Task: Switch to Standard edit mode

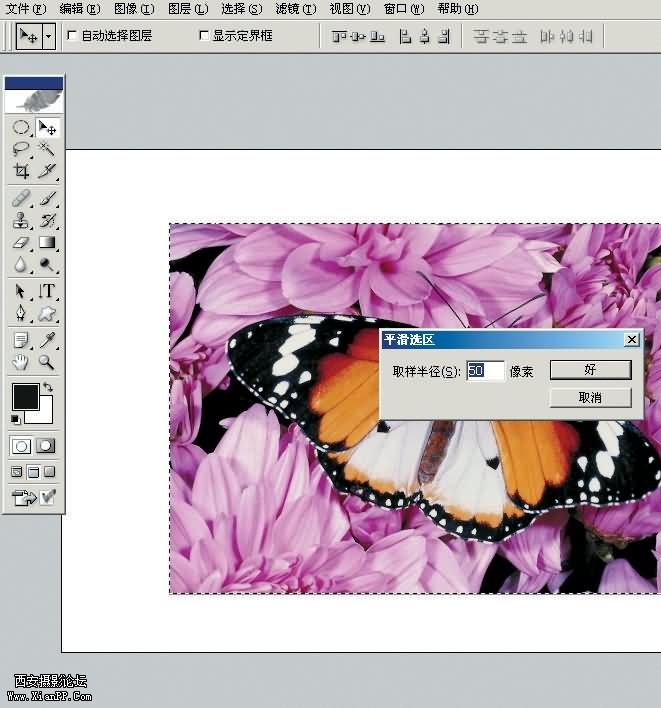Action: [x=21, y=446]
